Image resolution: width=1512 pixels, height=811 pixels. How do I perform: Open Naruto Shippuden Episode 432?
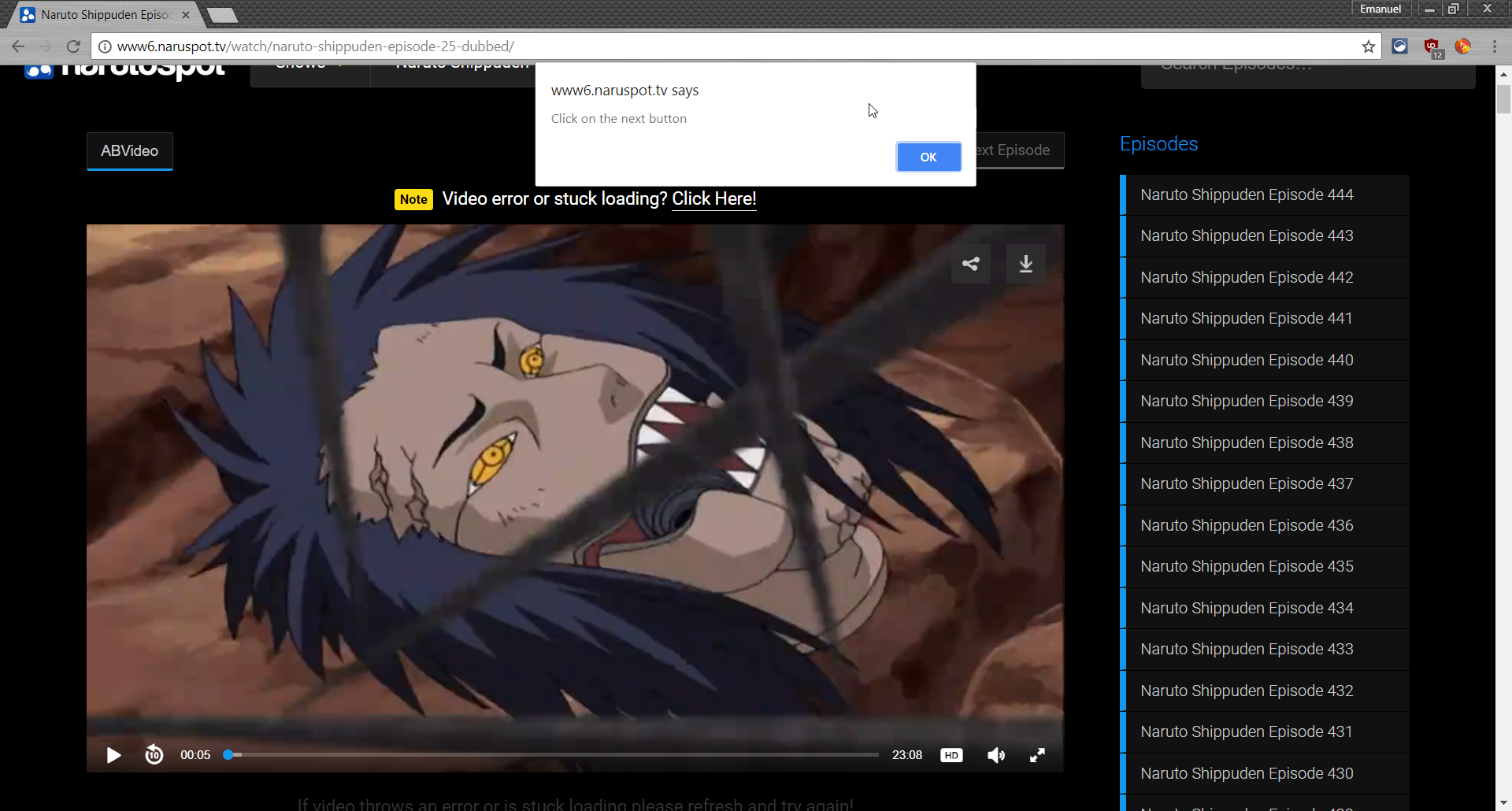(1265, 691)
